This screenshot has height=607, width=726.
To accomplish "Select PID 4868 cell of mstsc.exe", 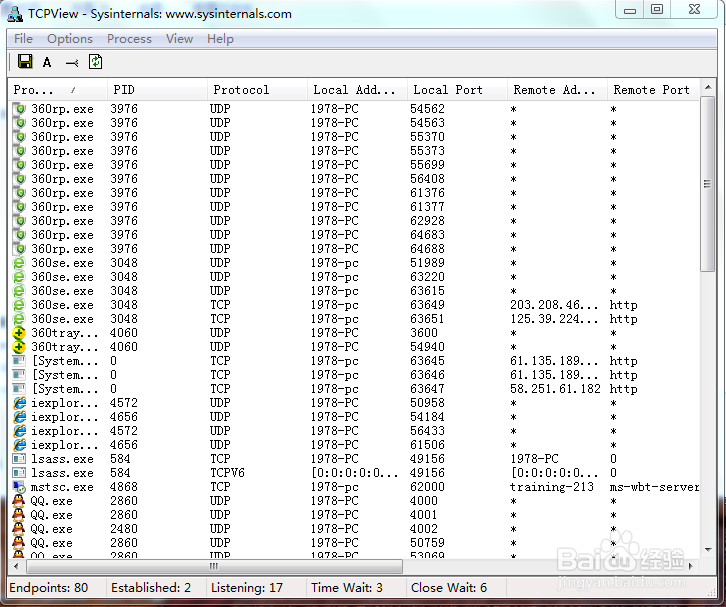I will pyautogui.click(x=124, y=487).
